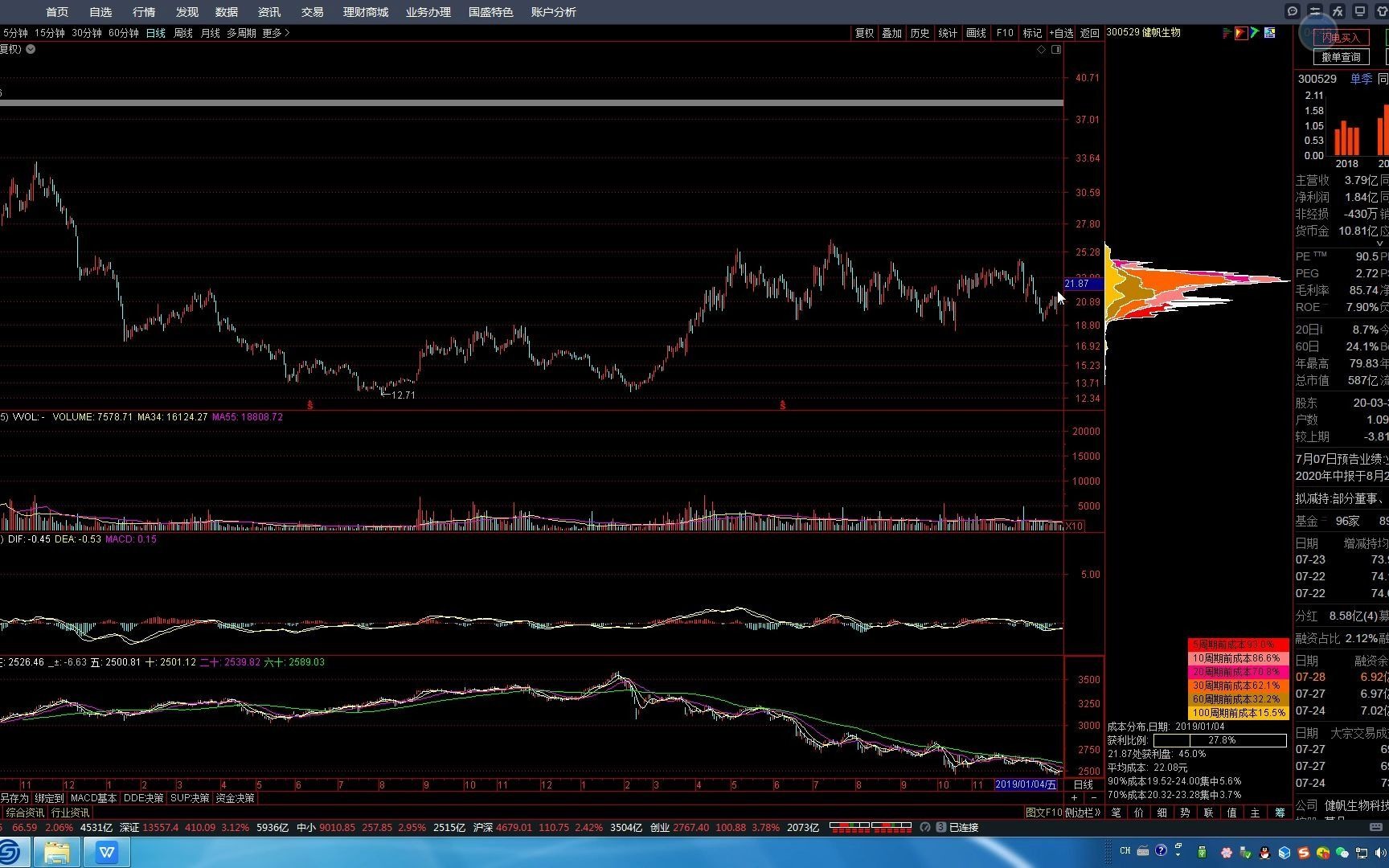
Task: Click the volume speaker tray icon
Action: 1381,852
